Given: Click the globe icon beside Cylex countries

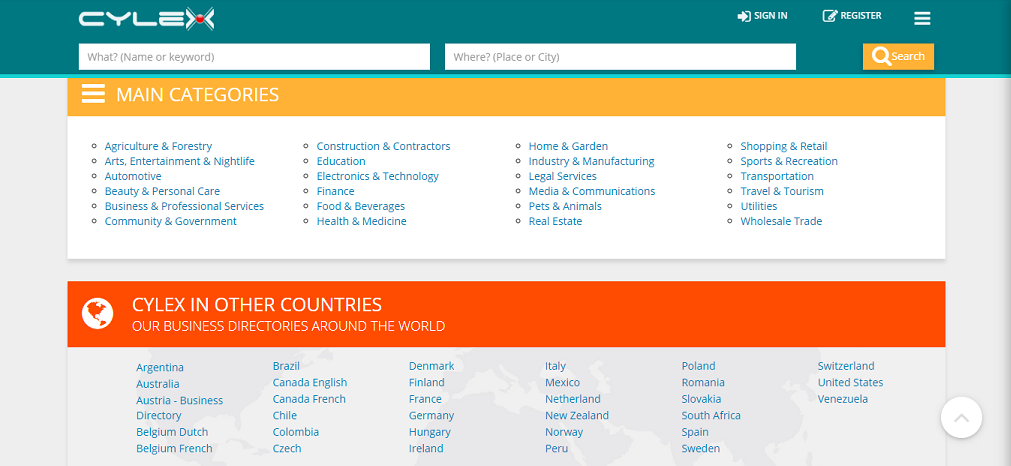Looking at the screenshot, I should (x=97, y=313).
